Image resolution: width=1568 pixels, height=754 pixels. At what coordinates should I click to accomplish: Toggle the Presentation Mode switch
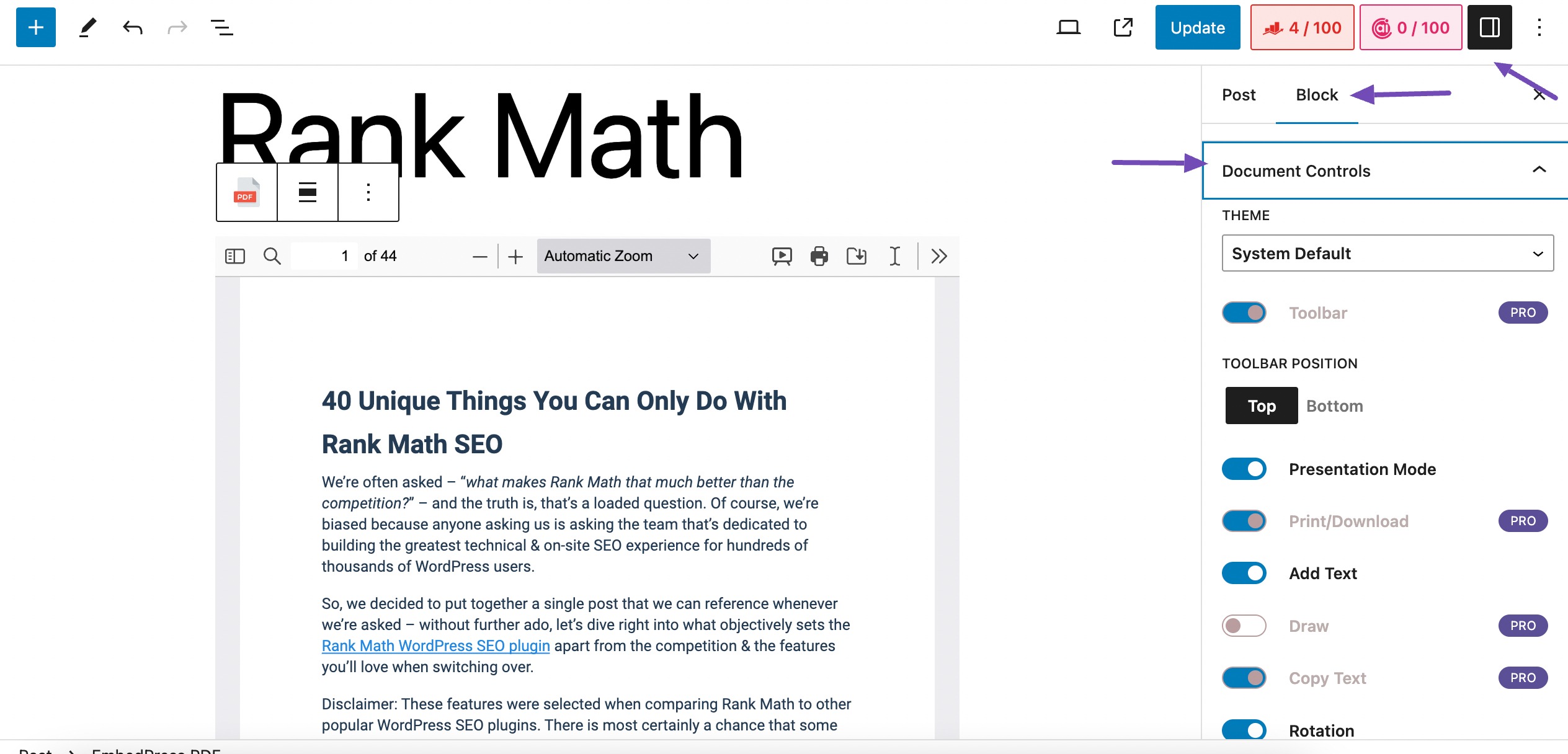(x=1243, y=468)
